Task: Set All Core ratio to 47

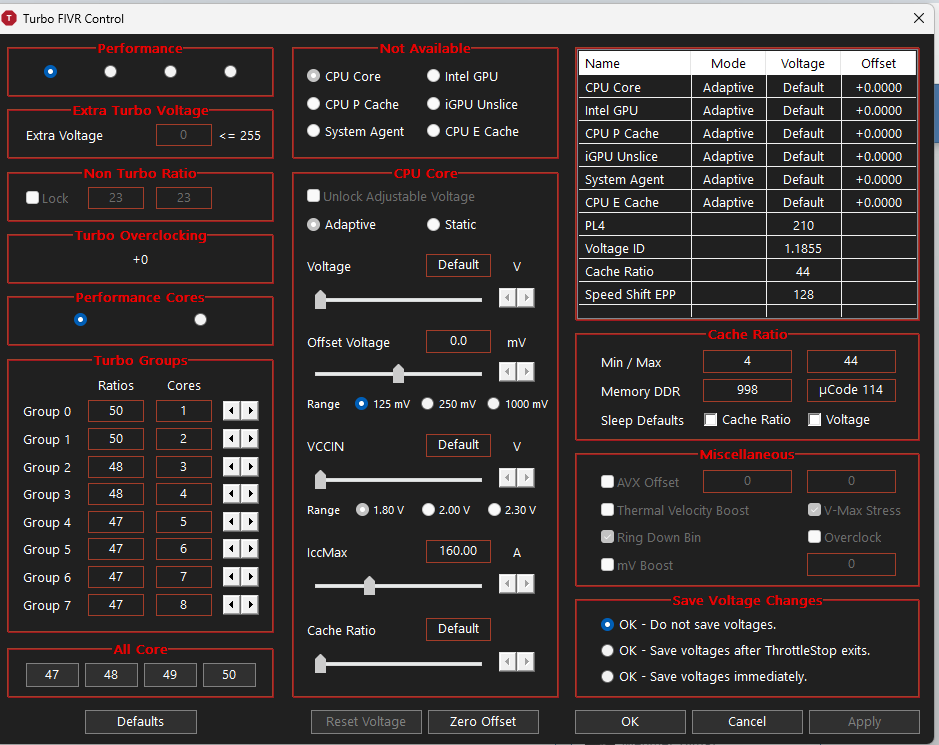Action: [52, 675]
